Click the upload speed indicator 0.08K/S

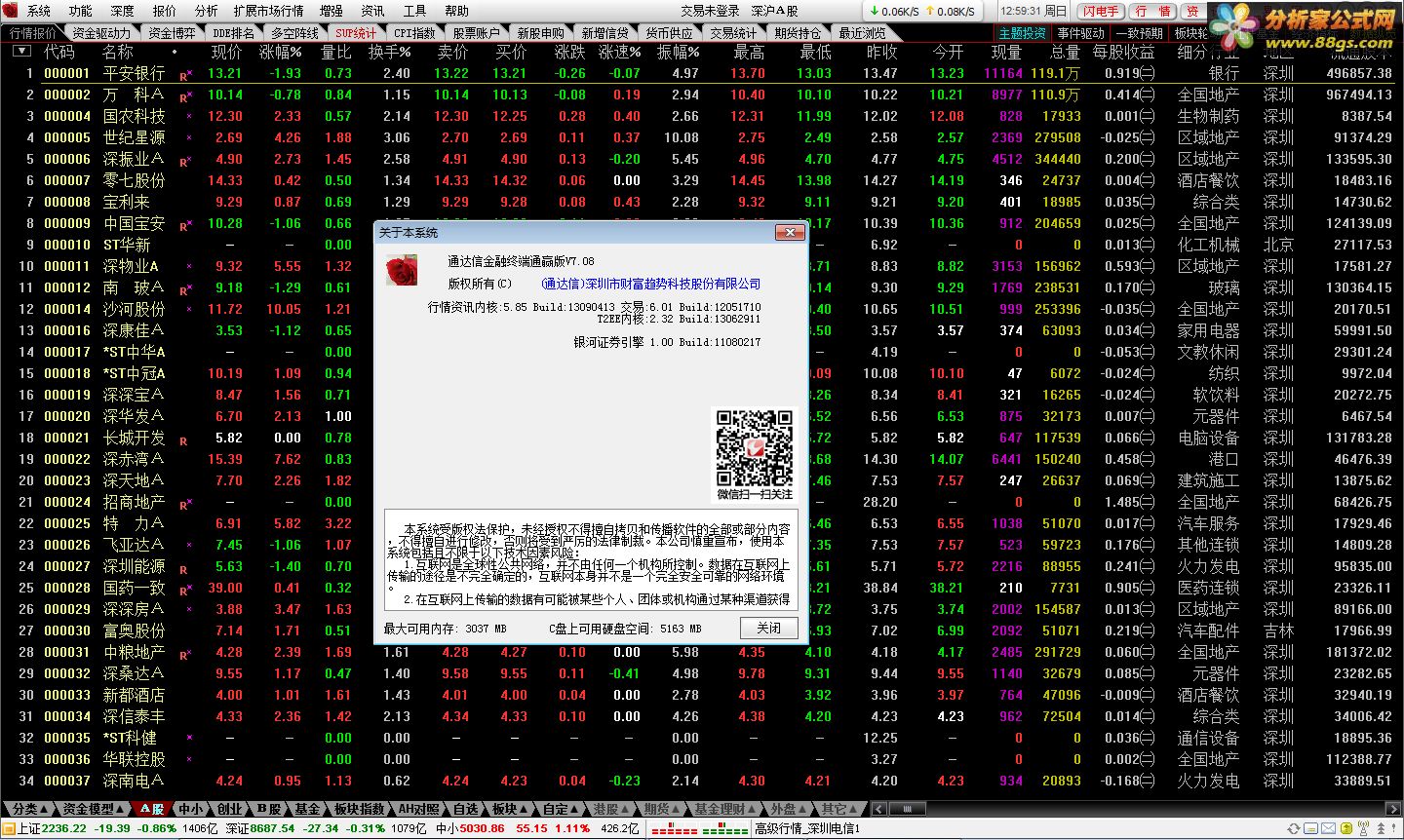point(951,12)
